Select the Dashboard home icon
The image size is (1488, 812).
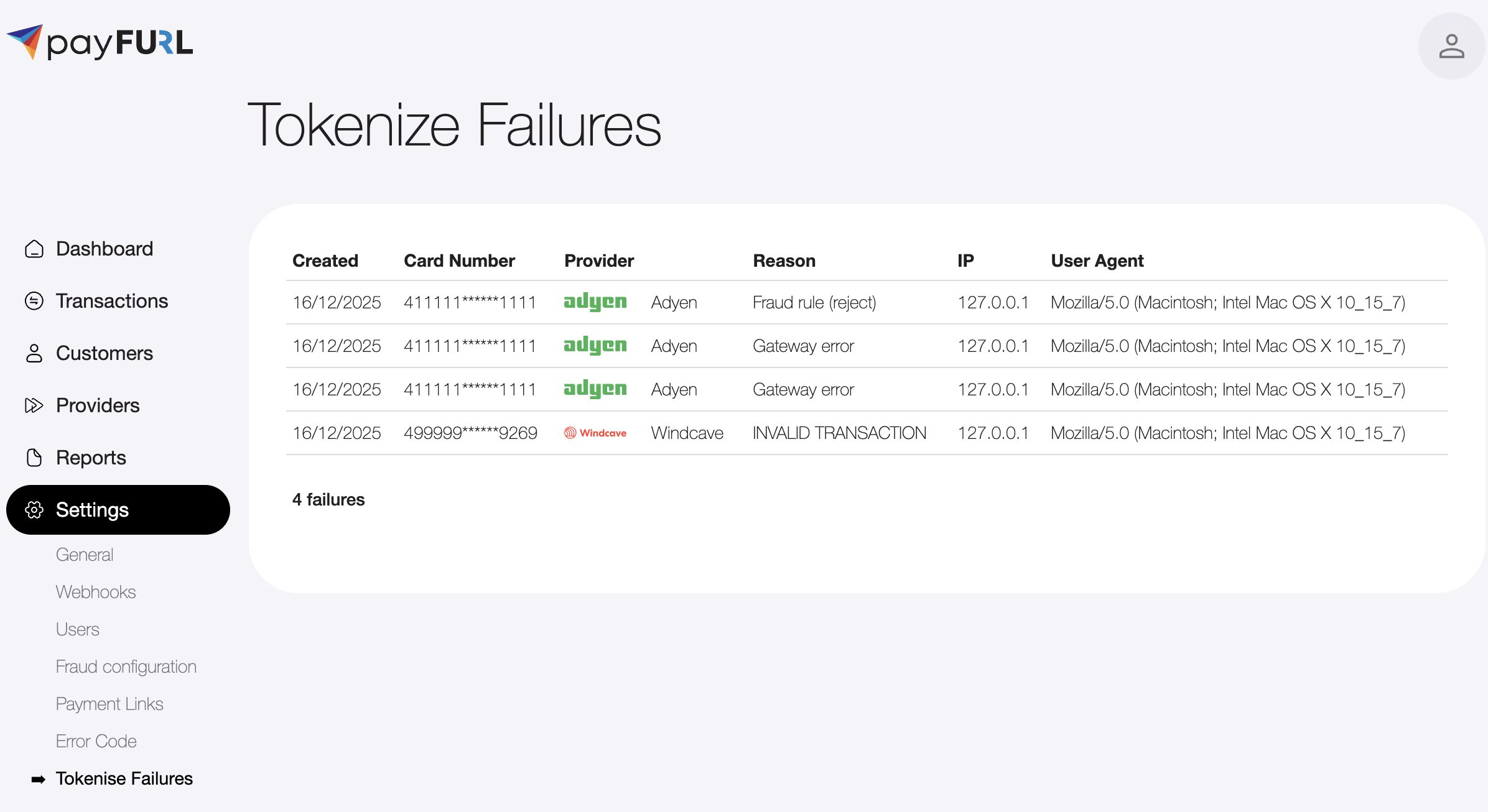[x=34, y=248]
